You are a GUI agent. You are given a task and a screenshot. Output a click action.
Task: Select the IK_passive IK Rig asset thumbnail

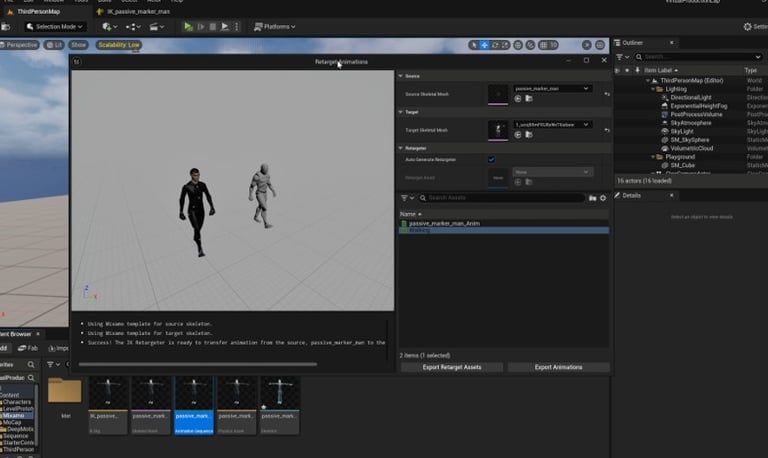point(108,406)
